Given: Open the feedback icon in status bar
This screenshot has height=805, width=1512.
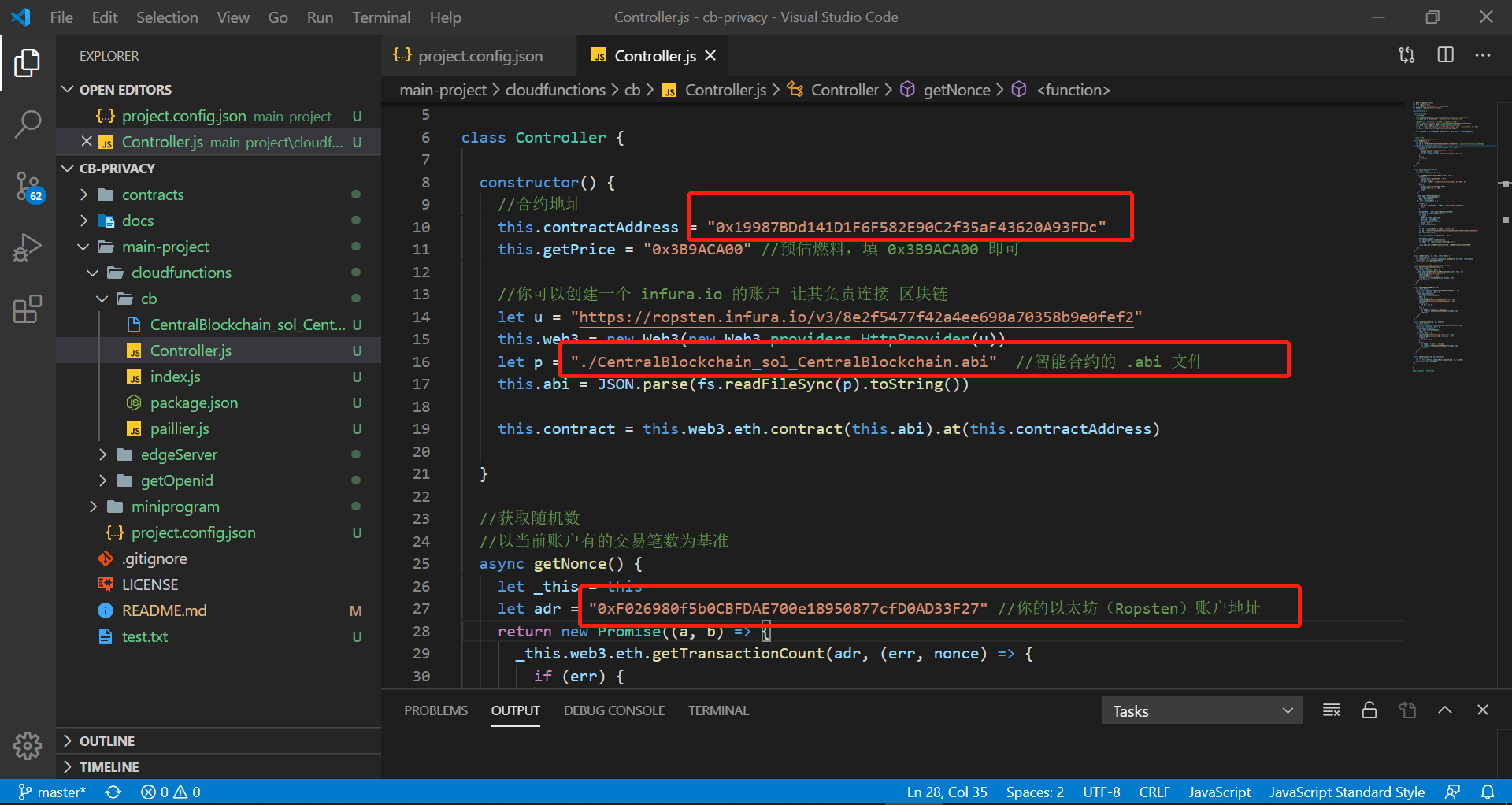Looking at the screenshot, I should point(1453,792).
